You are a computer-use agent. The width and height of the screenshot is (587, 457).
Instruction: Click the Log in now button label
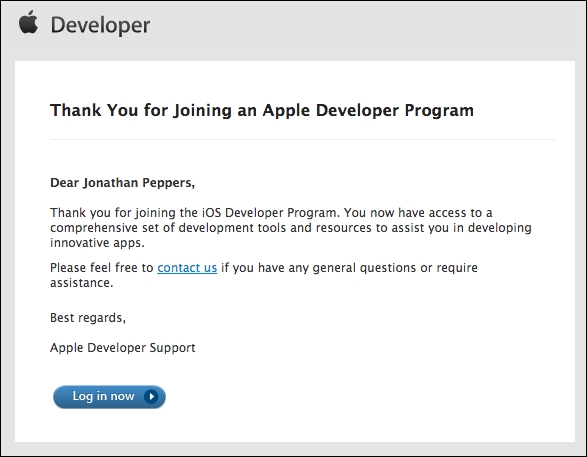[x=103, y=396]
